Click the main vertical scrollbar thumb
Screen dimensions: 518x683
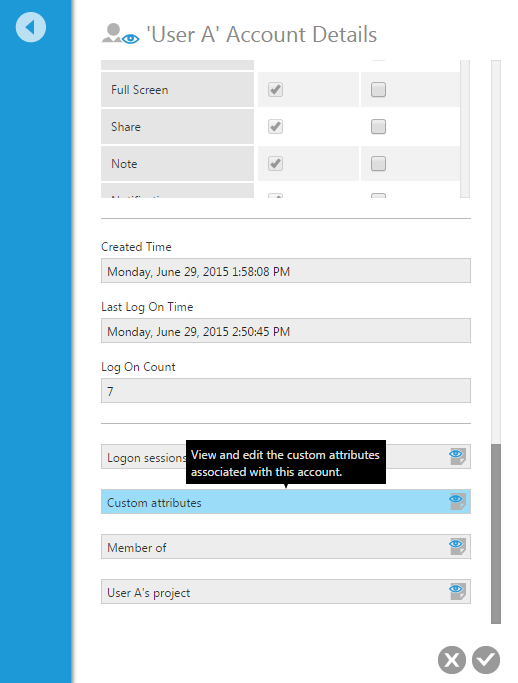point(496,534)
